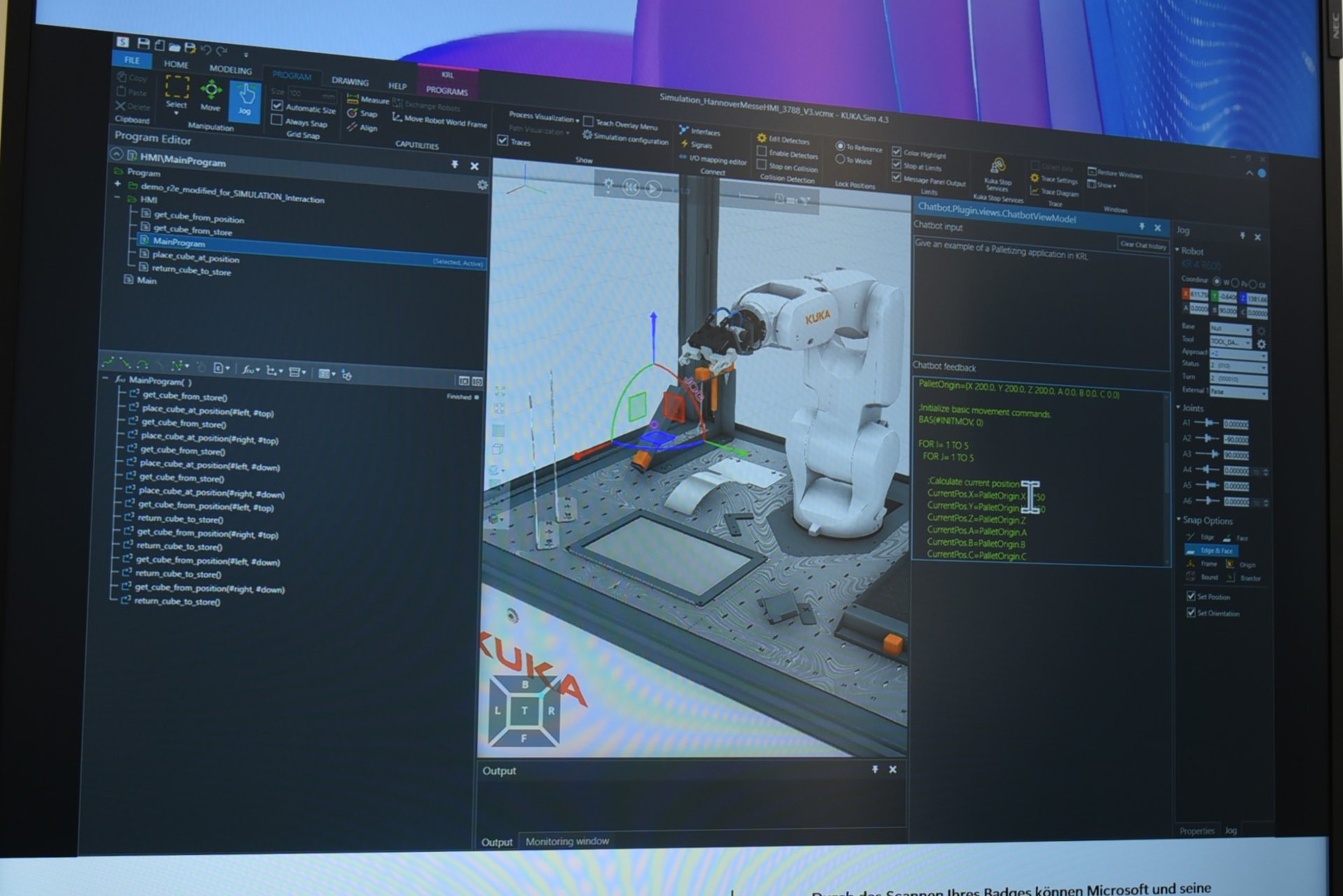
Task: Click Move Robot World Frame
Action: [x=439, y=121]
